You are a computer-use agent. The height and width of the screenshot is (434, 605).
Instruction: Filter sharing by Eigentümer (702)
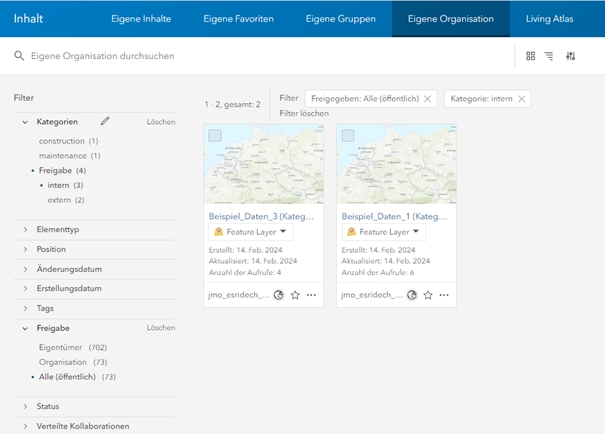73,348
